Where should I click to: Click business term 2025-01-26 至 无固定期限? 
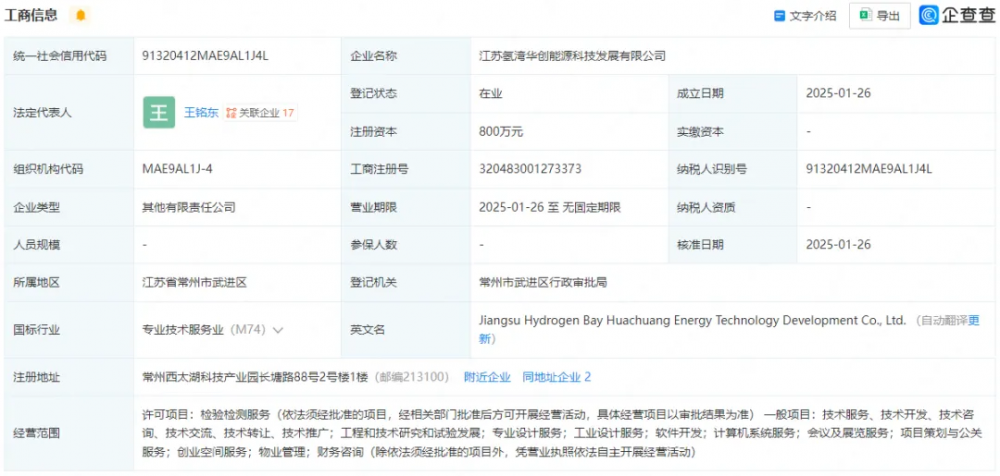[x=550, y=207]
